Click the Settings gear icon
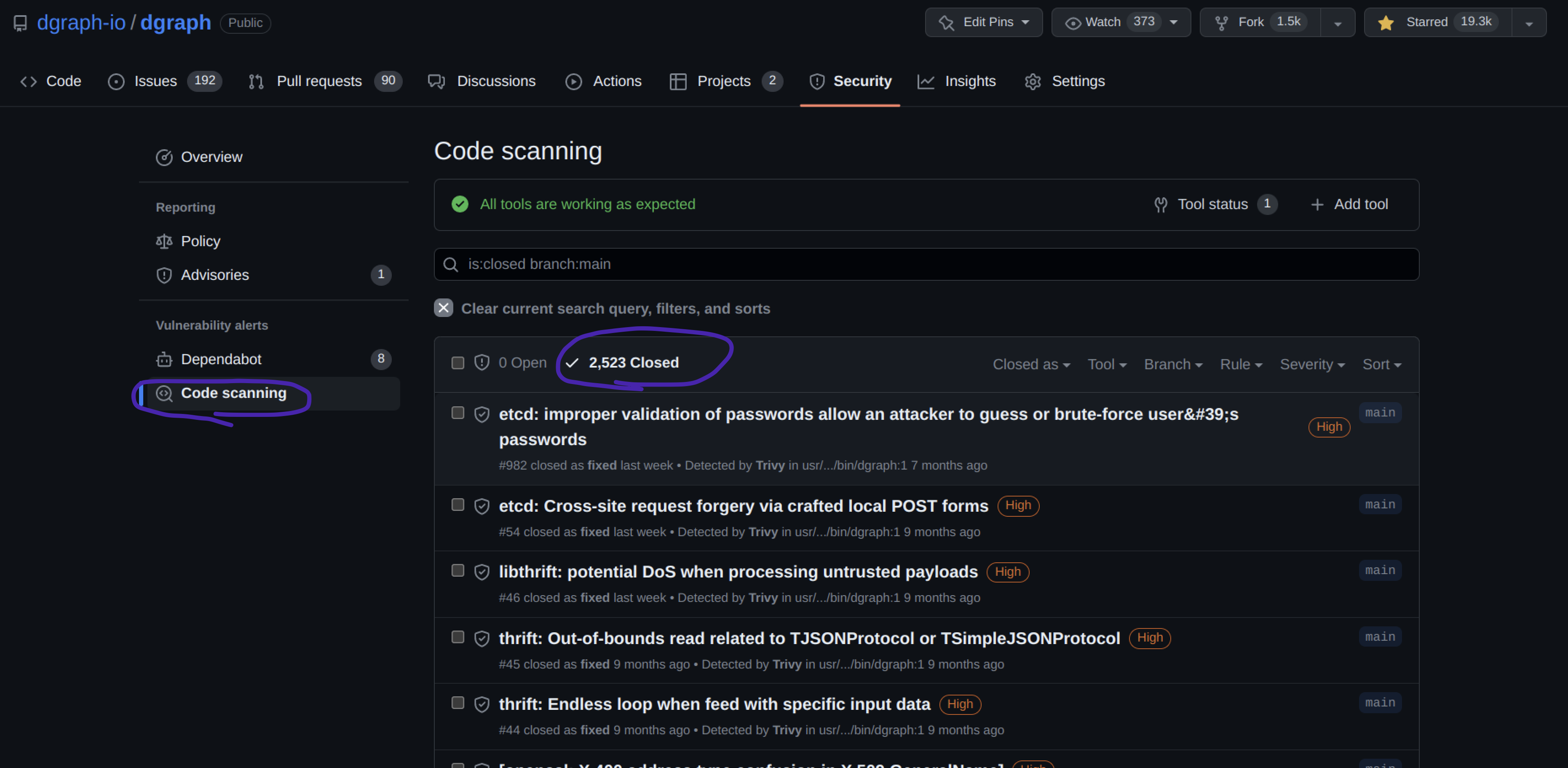Viewport: 1568px width, 768px height. [1033, 82]
